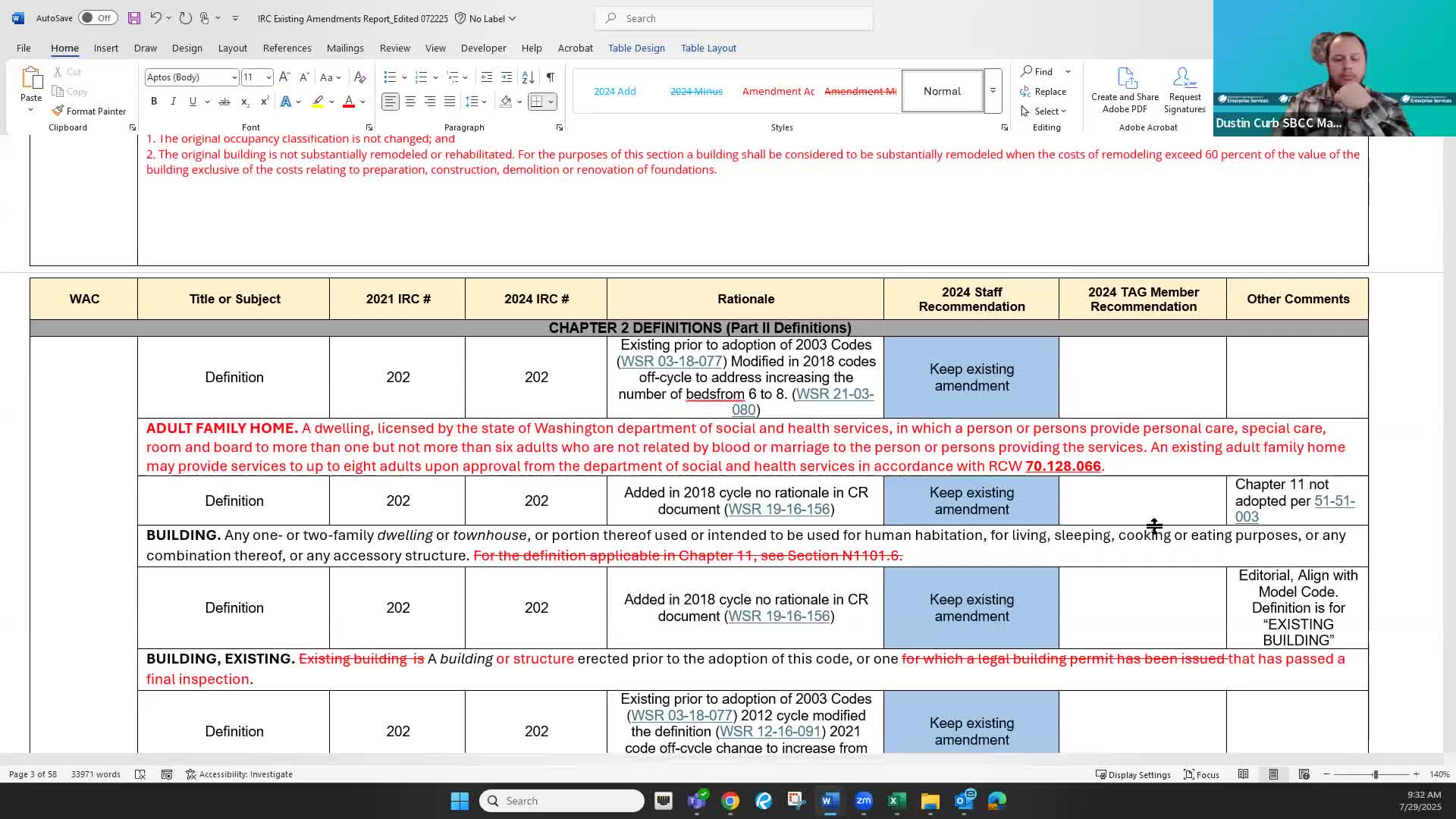Click the Sort icon in Paragraph group

(529, 77)
